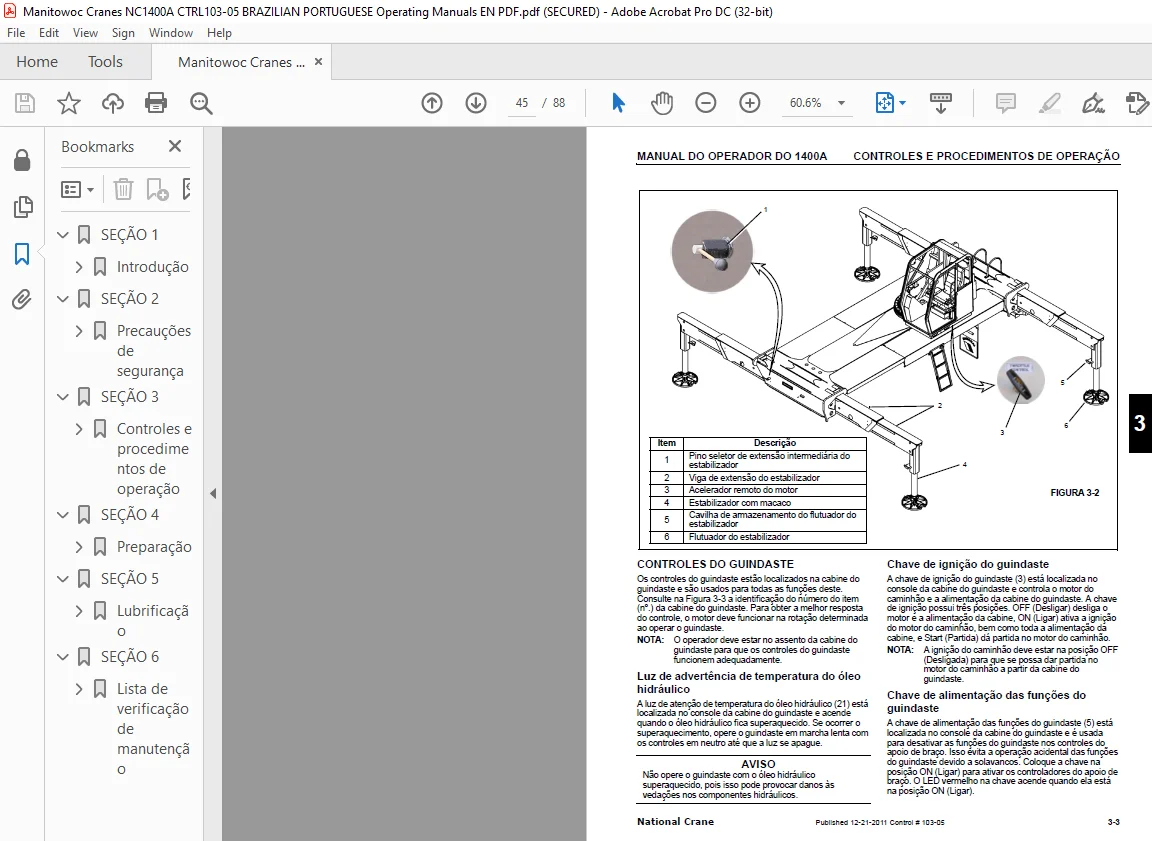Open the Edit menu
This screenshot has height=841, width=1152.
[48, 33]
